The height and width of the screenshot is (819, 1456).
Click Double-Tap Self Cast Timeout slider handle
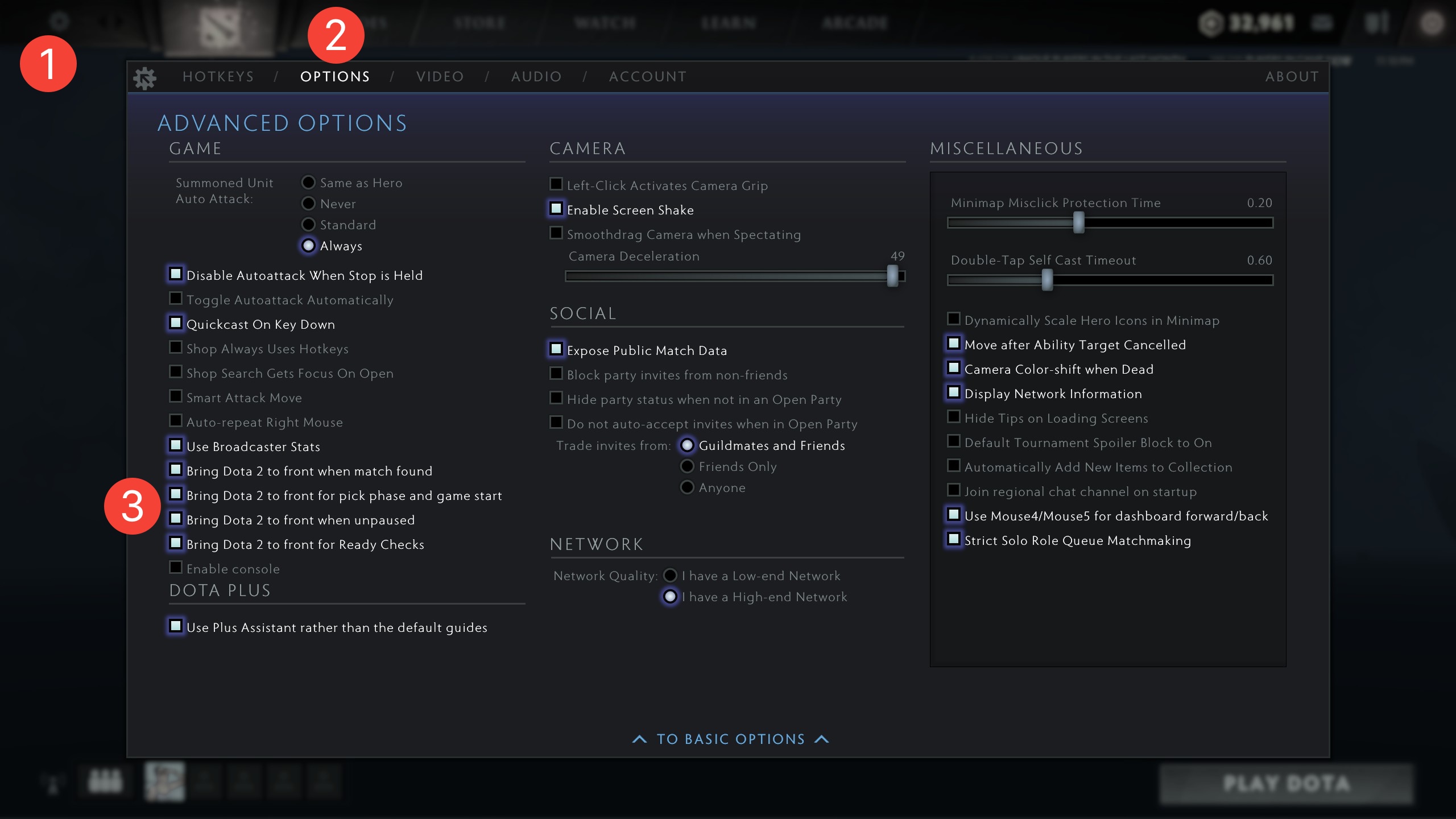coord(1047,280)
